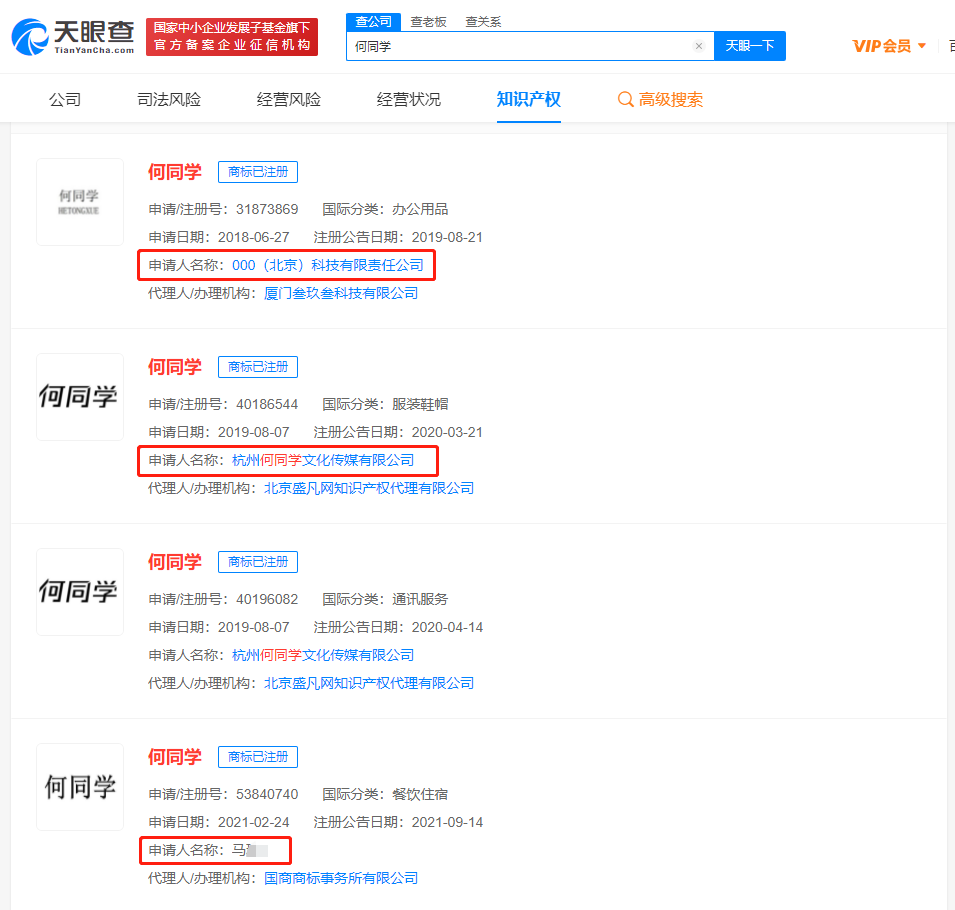
Task: Open applicant 000（北京）科技有限责任公司
Action: coord(328,265)
